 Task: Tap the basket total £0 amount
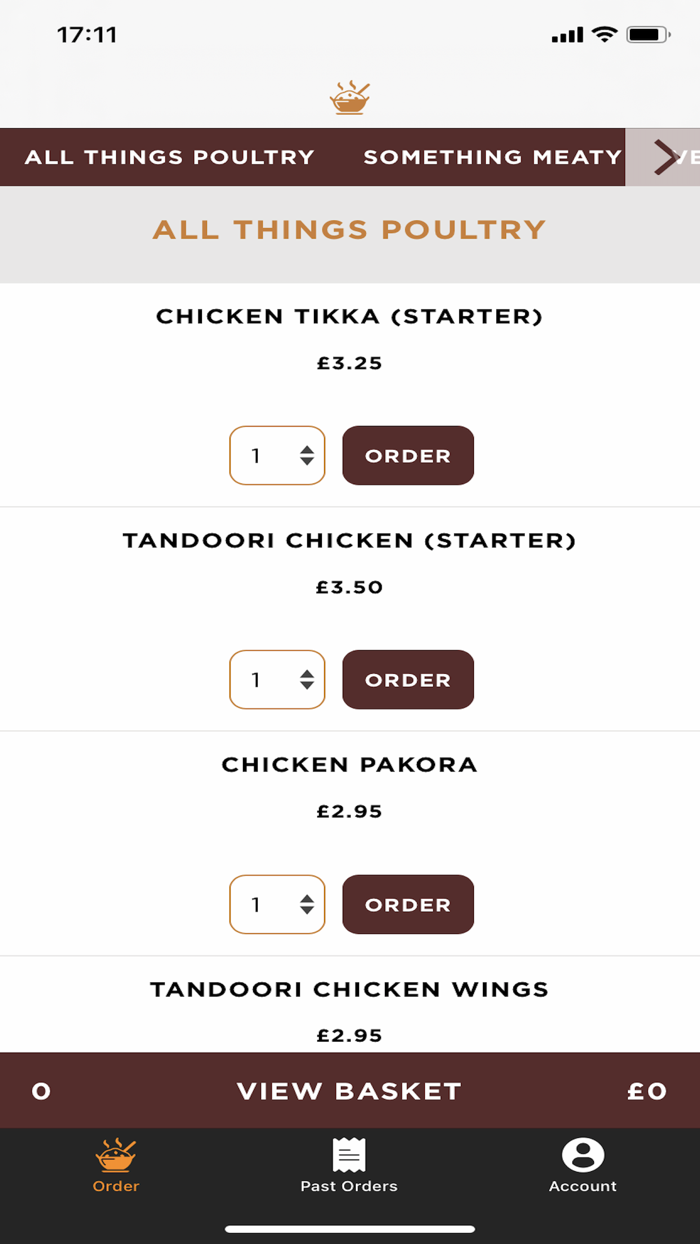point(647,1091)
